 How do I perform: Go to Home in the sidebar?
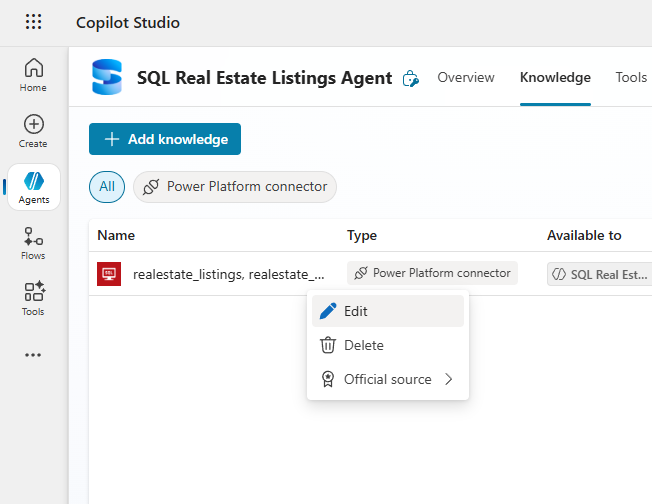coord(33,75)
